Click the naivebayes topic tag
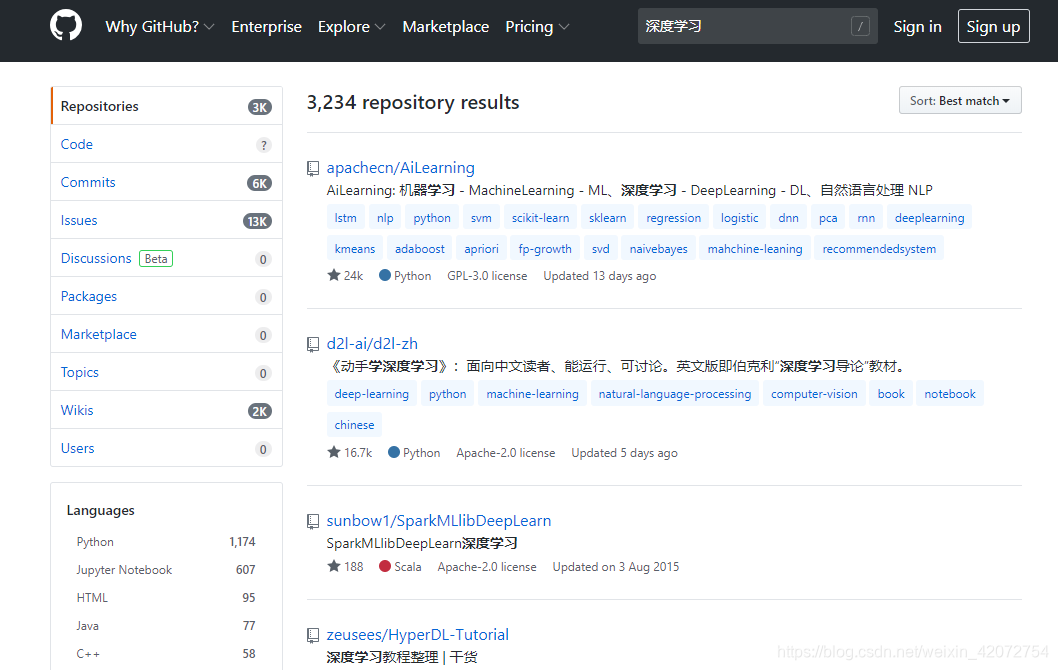This screenshot has width=1058, height=670. (x=658, y=248)
